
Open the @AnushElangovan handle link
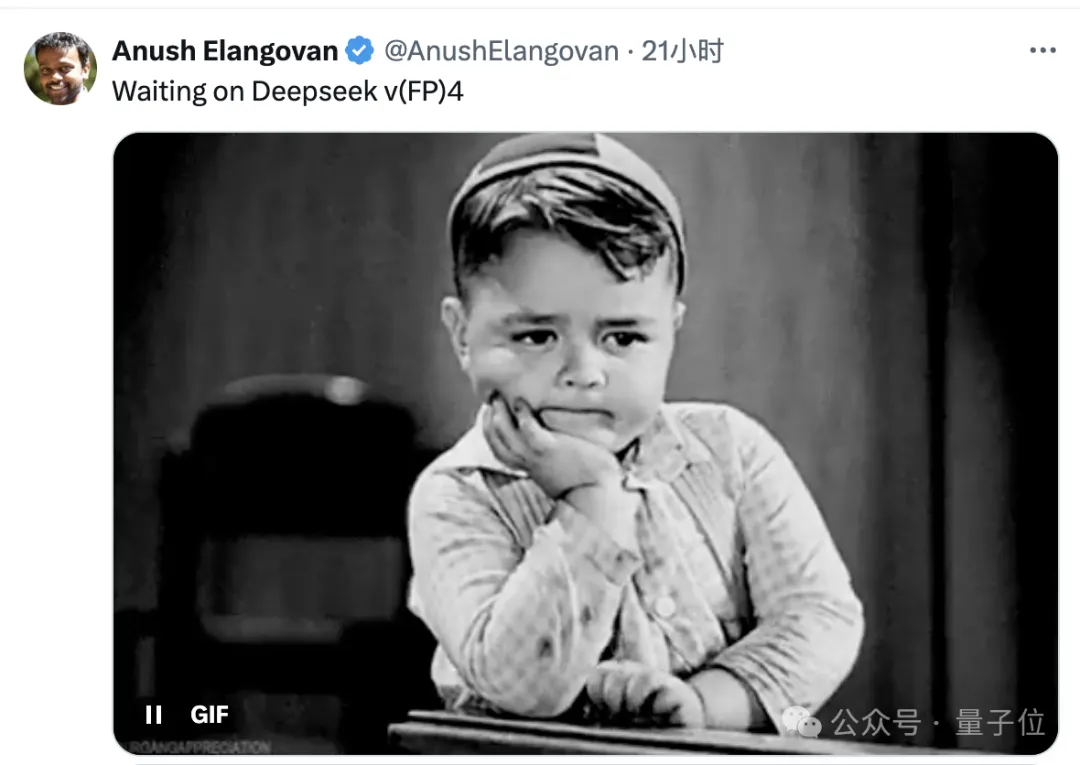coord(501,51)
